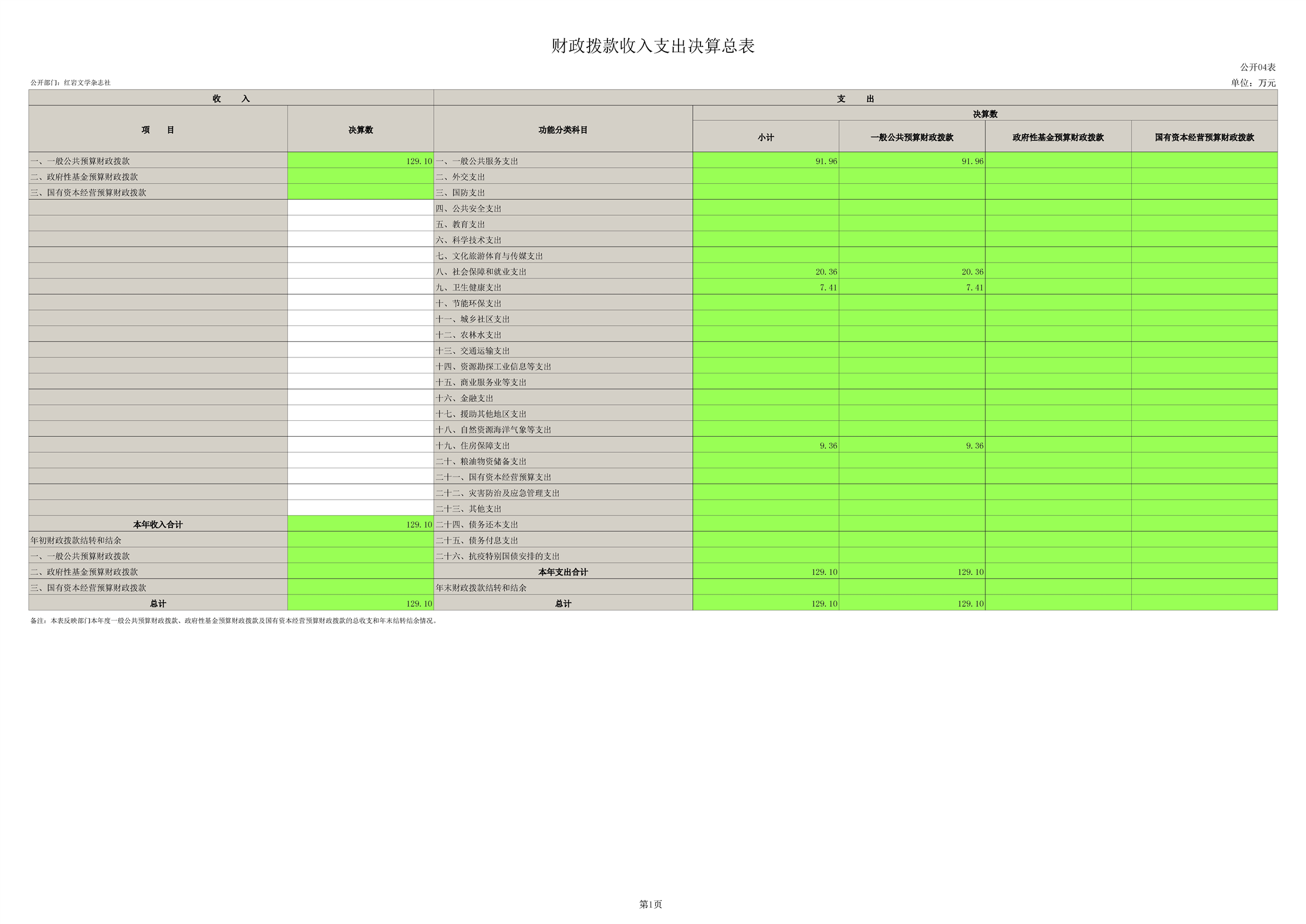This screenshot has width=1306, height=924.
Task: Click the 国有资本经营预算财政拨款 column header
Action: [1204, 138]
